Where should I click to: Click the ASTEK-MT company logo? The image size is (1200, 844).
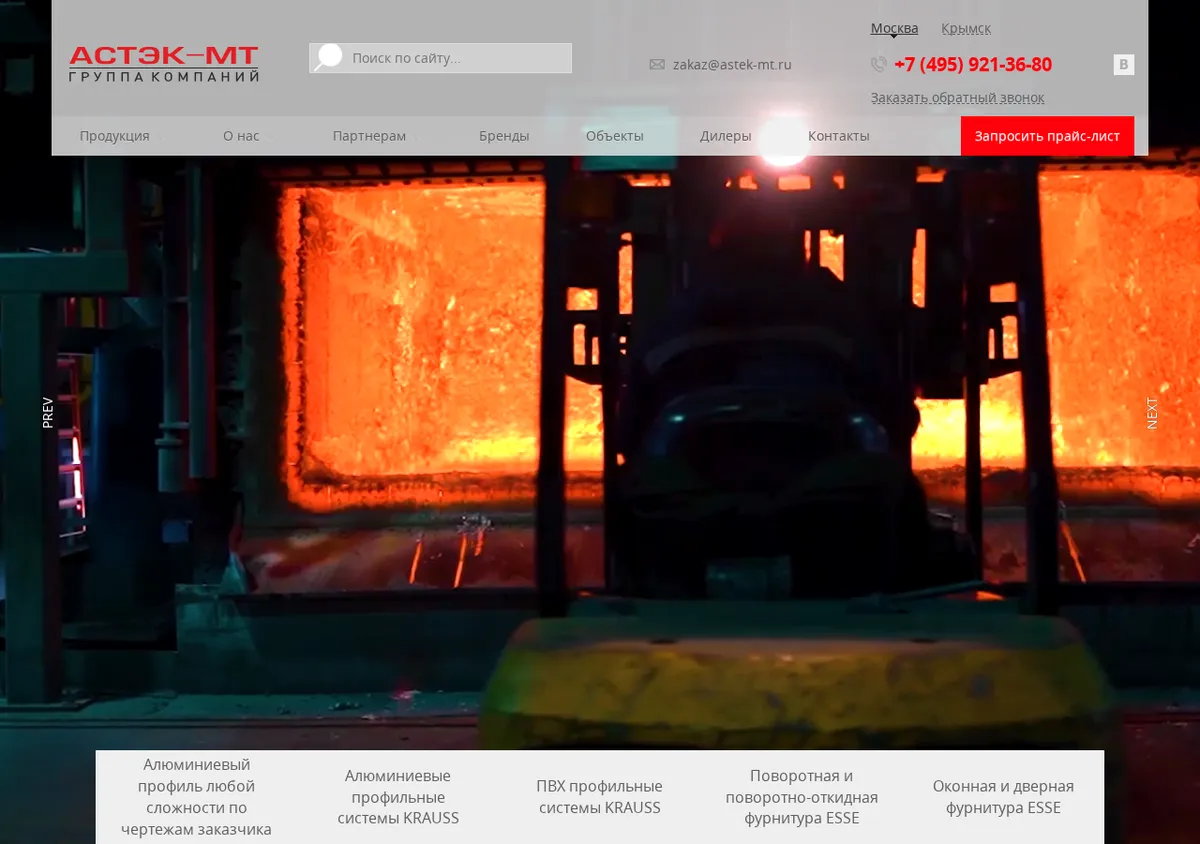[x=164, y=63]
